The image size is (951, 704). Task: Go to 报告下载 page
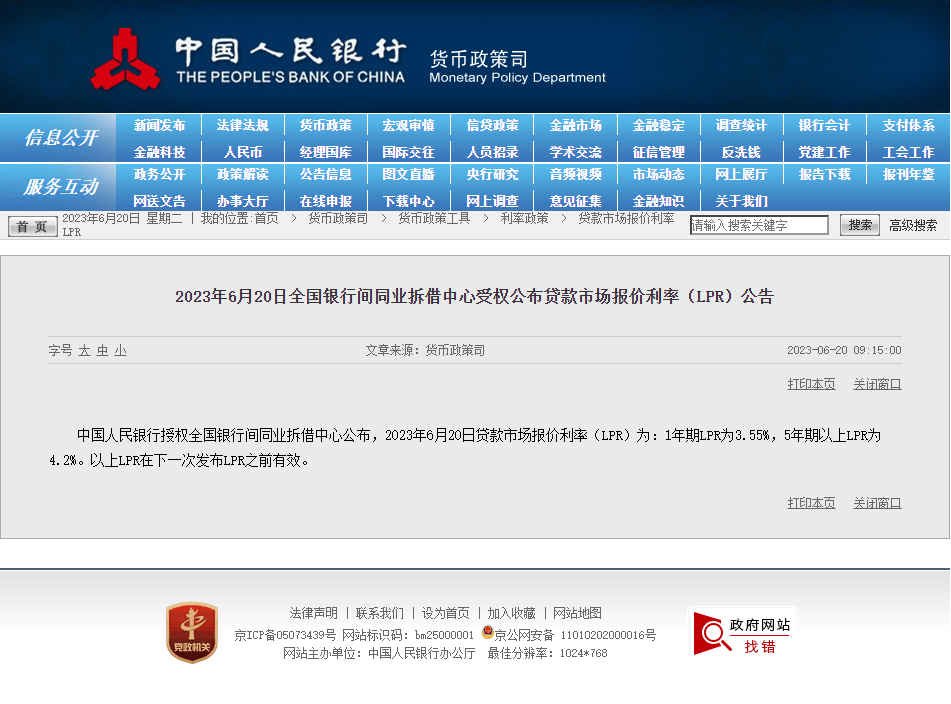pyautogui.click(x=824, y=175)
